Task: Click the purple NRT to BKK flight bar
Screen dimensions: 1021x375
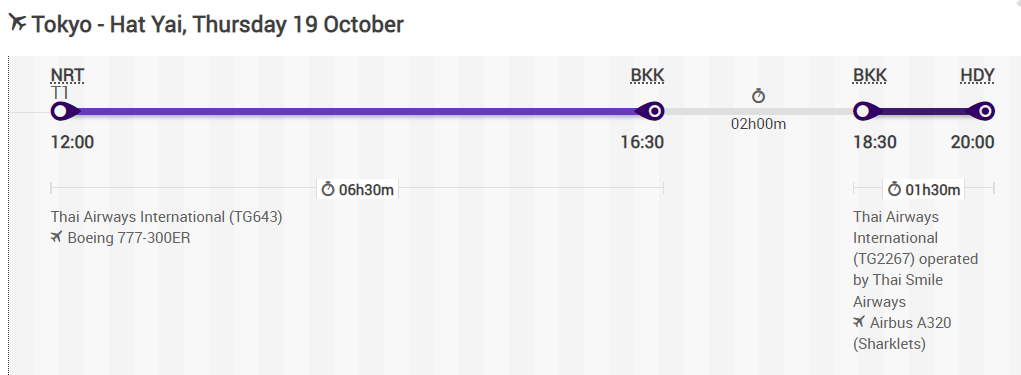Action: click(357, 112)
